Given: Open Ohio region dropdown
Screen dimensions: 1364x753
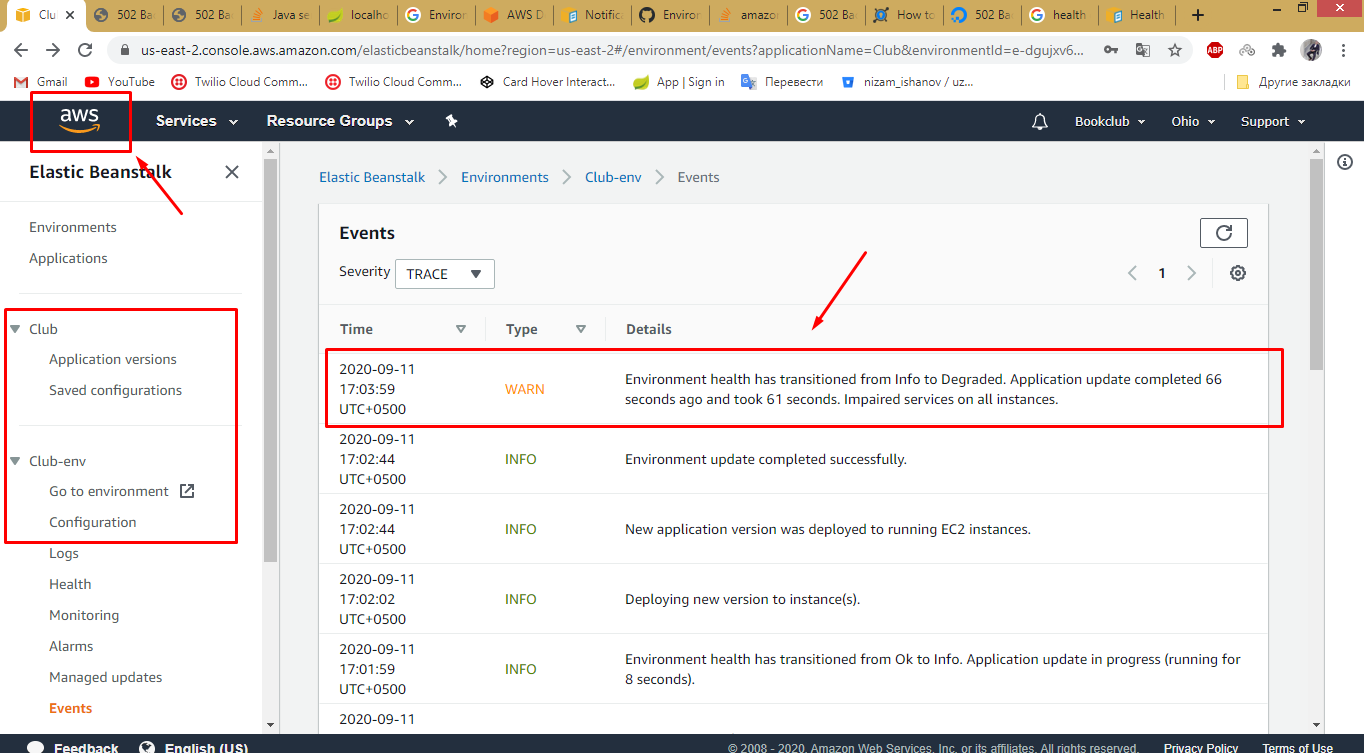Looking at the screenshot, I should [1193, 121].
